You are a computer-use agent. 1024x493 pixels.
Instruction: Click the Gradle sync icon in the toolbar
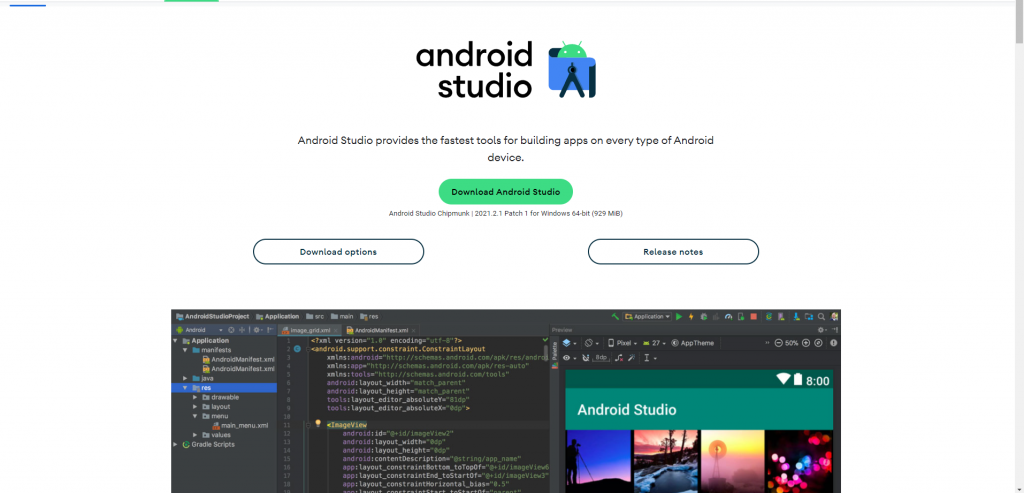(769, 317)
